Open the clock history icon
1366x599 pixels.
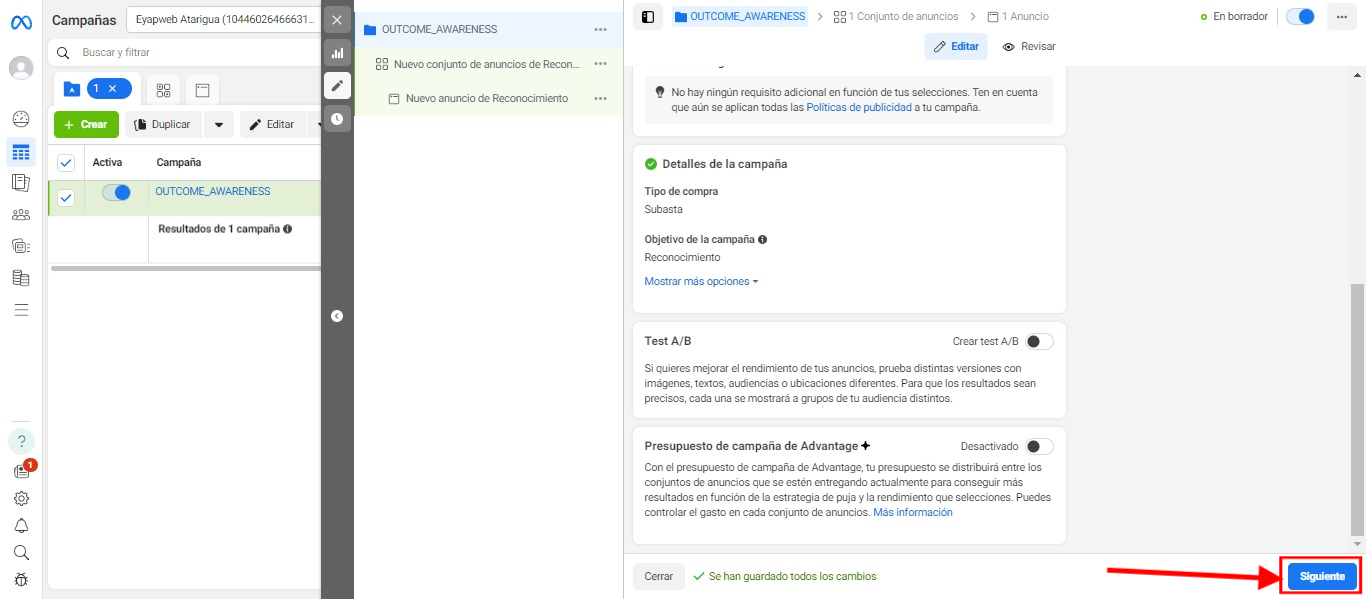tap(337, 118)
